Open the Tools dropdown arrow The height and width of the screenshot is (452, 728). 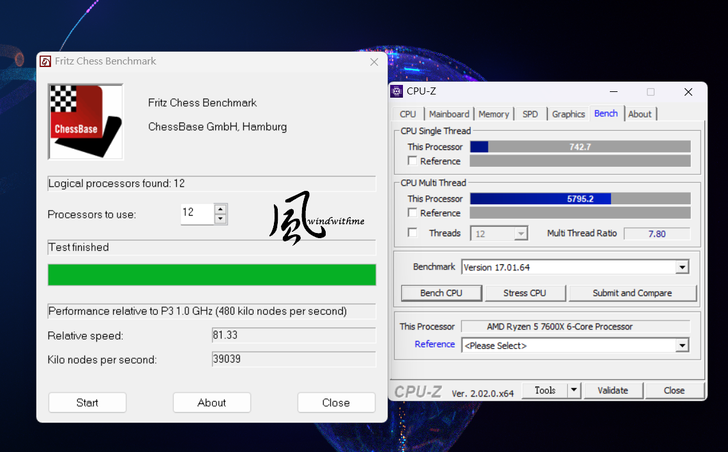point(573,390)
